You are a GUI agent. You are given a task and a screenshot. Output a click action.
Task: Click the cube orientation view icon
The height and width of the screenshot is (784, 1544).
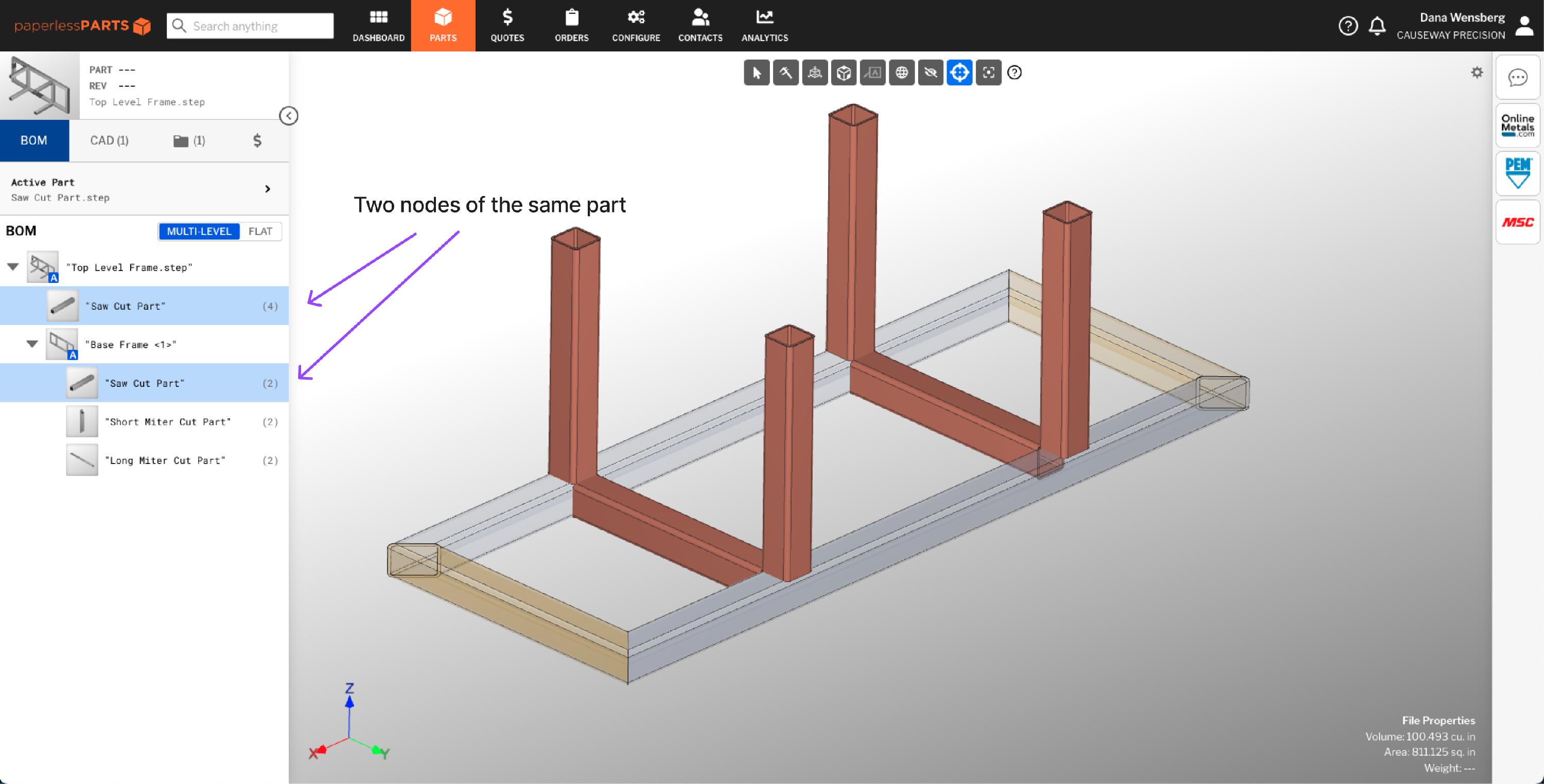click(x=844, y=73)
